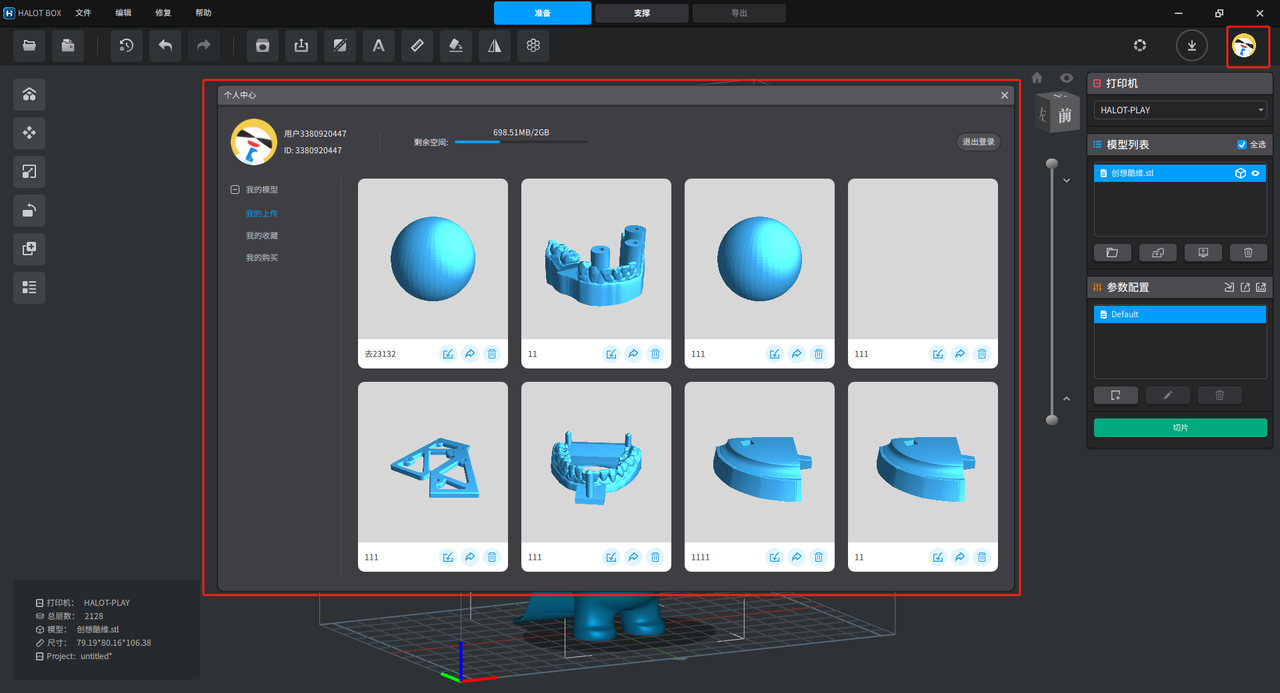The image size is (1280, 693).
Task: Click the list view sidebar icon
Action: click(29, 287)
